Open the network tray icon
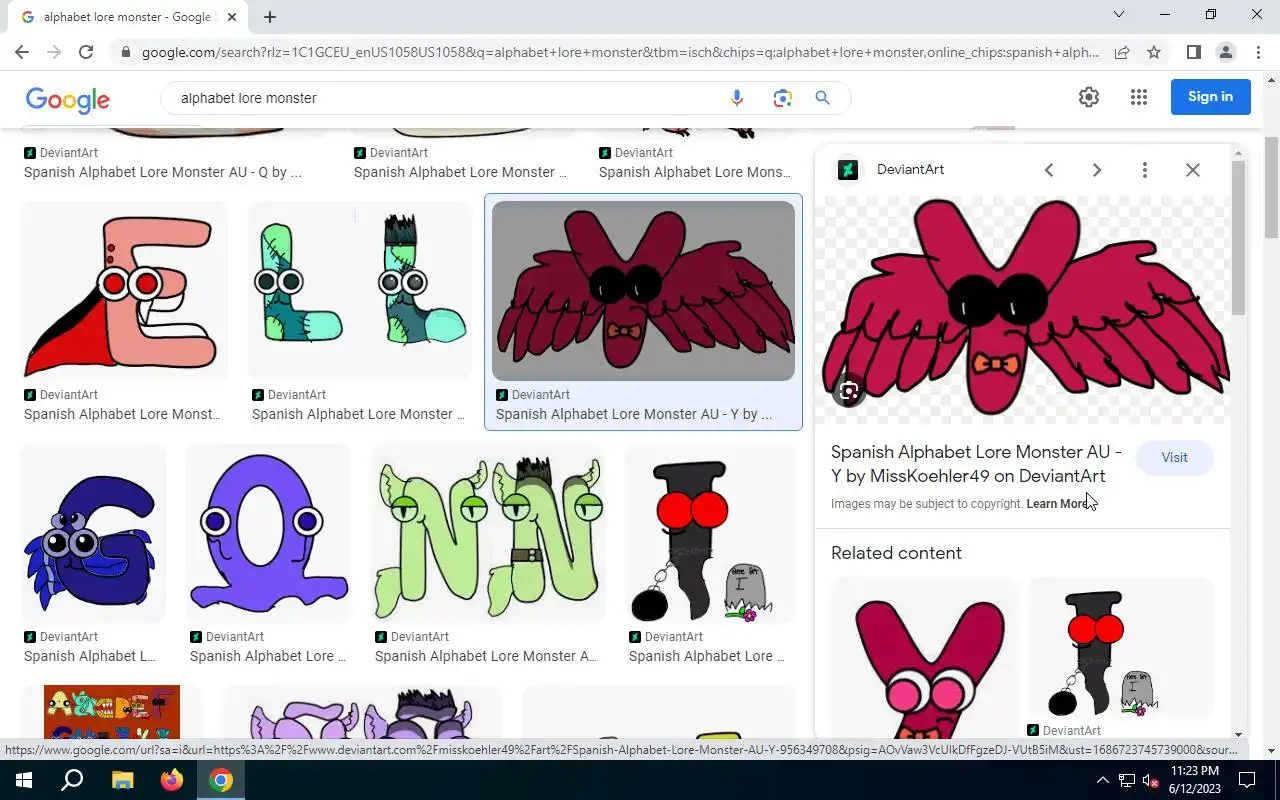 [1126, 780]
